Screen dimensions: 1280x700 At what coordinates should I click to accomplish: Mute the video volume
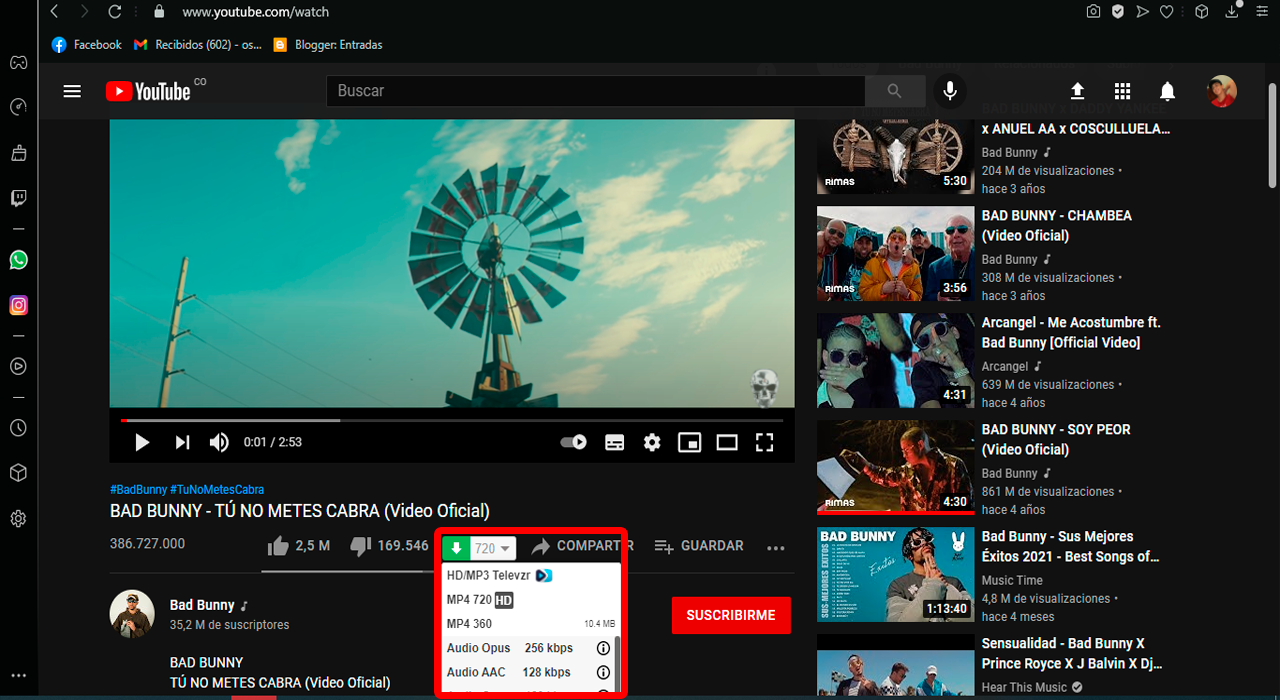tap(219, 442)
